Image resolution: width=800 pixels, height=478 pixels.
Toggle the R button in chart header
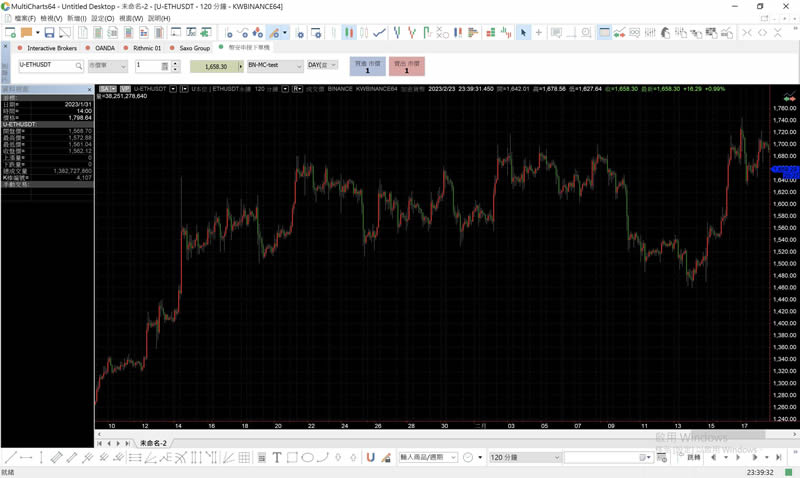298,88
